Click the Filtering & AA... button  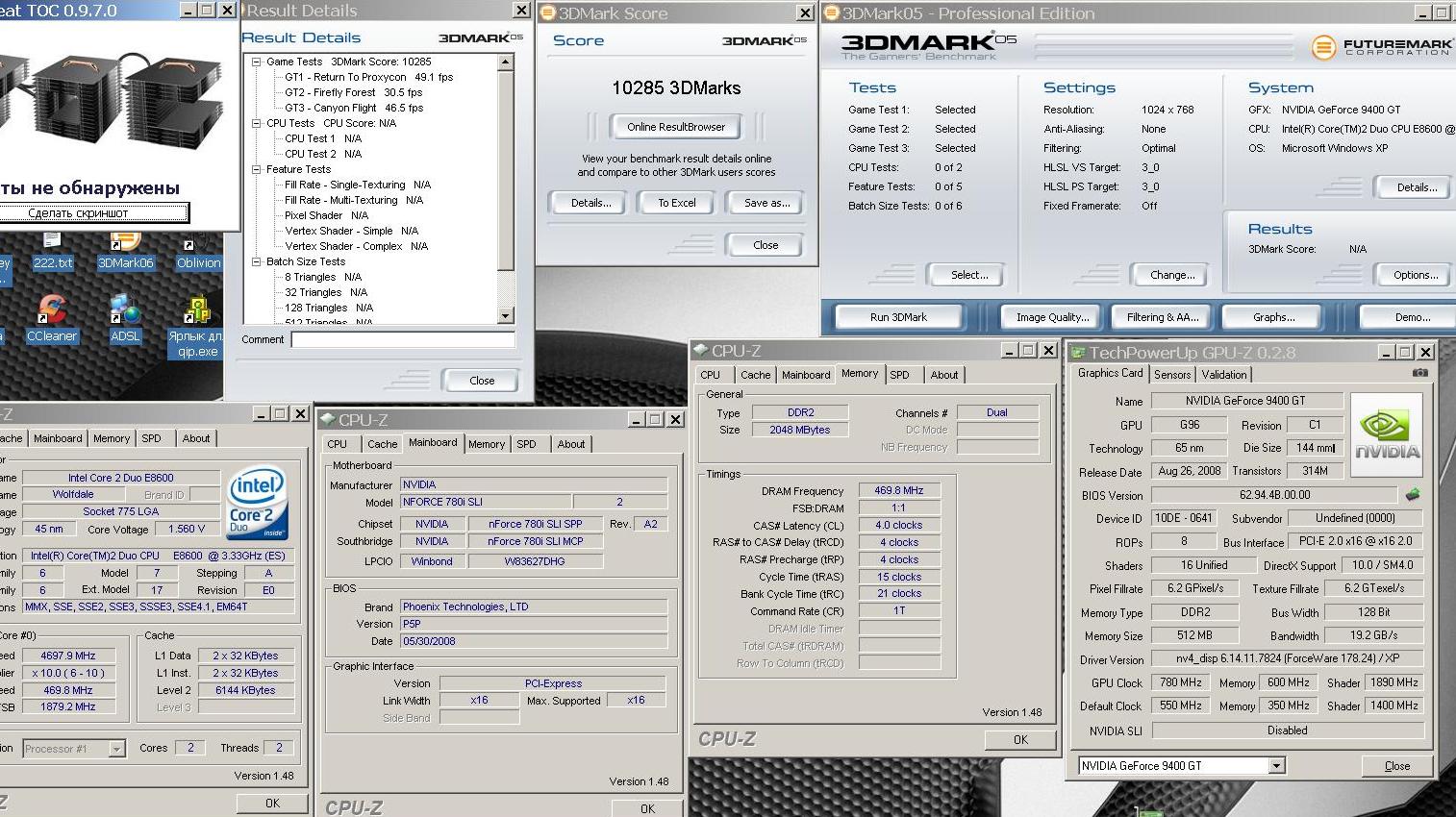(1162, 317)
